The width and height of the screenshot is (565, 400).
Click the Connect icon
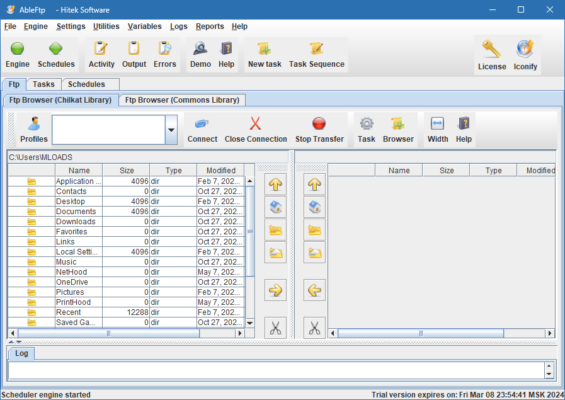click(202, 124)
